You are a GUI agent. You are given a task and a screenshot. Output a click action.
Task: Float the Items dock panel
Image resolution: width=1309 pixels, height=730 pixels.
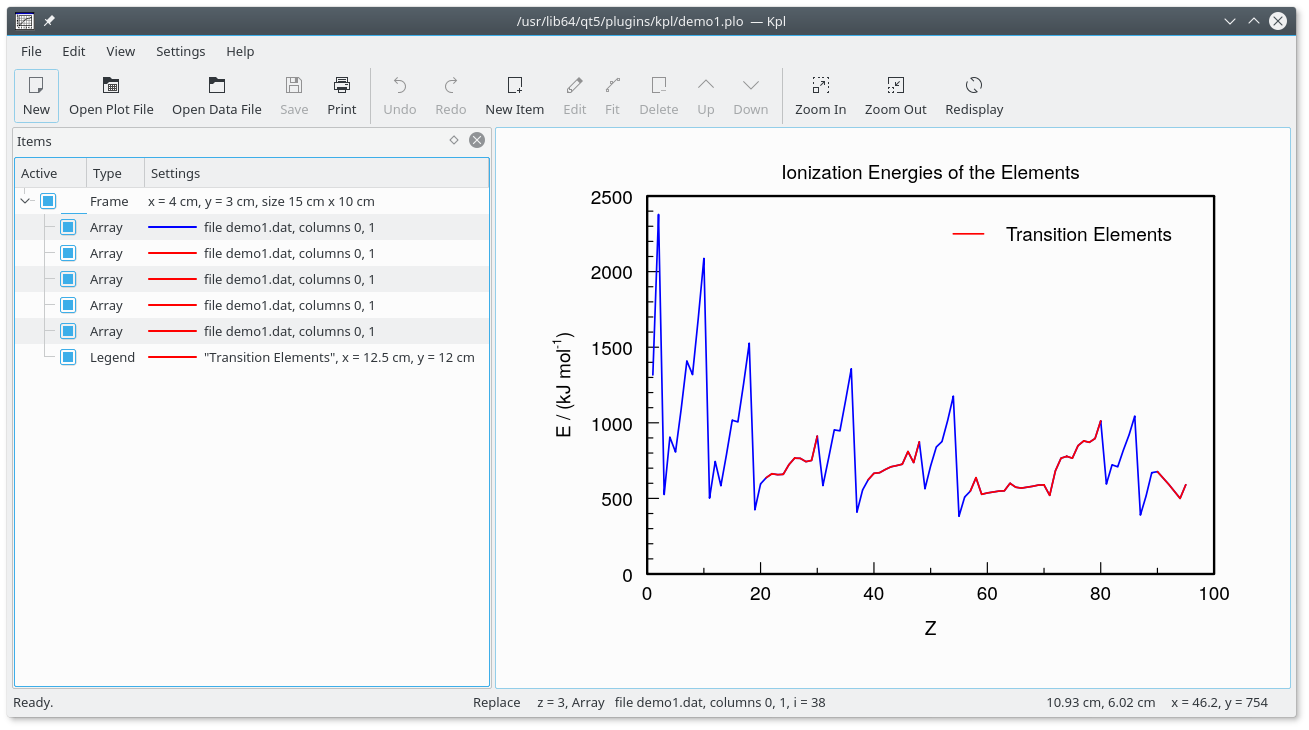tap(454, 141)
